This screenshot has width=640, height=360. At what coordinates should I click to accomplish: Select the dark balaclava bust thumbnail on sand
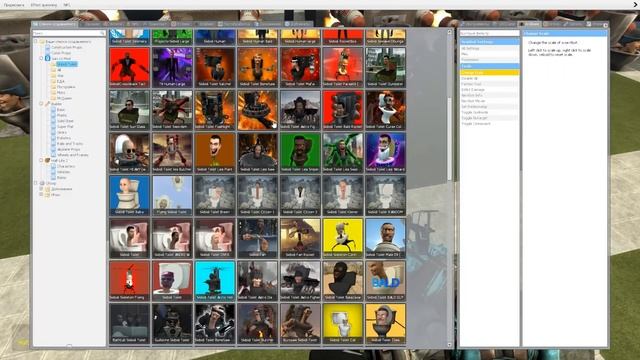[x=343, y=281]
